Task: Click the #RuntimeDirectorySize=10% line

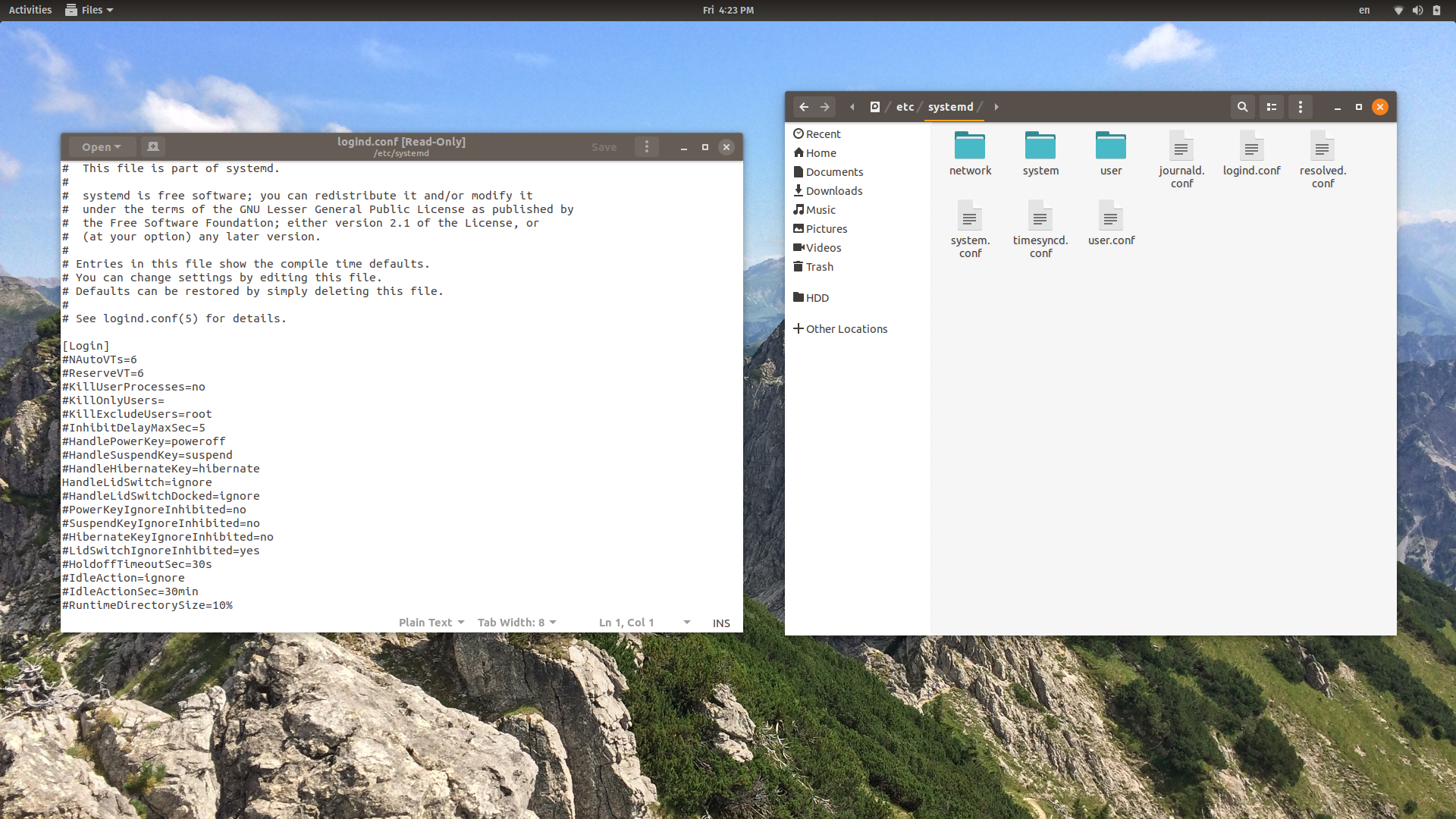Action: coord(147,605)
